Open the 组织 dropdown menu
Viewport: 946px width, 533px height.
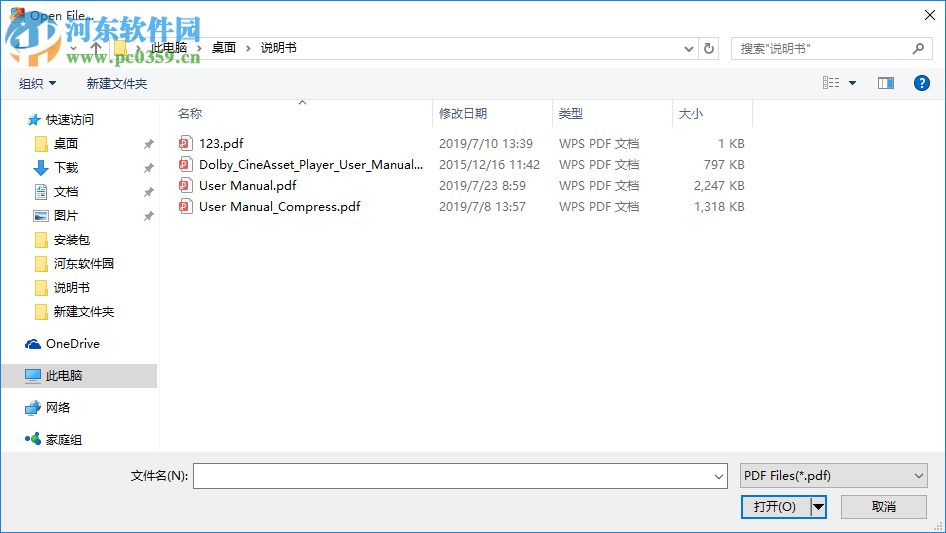tap(37, 83)
